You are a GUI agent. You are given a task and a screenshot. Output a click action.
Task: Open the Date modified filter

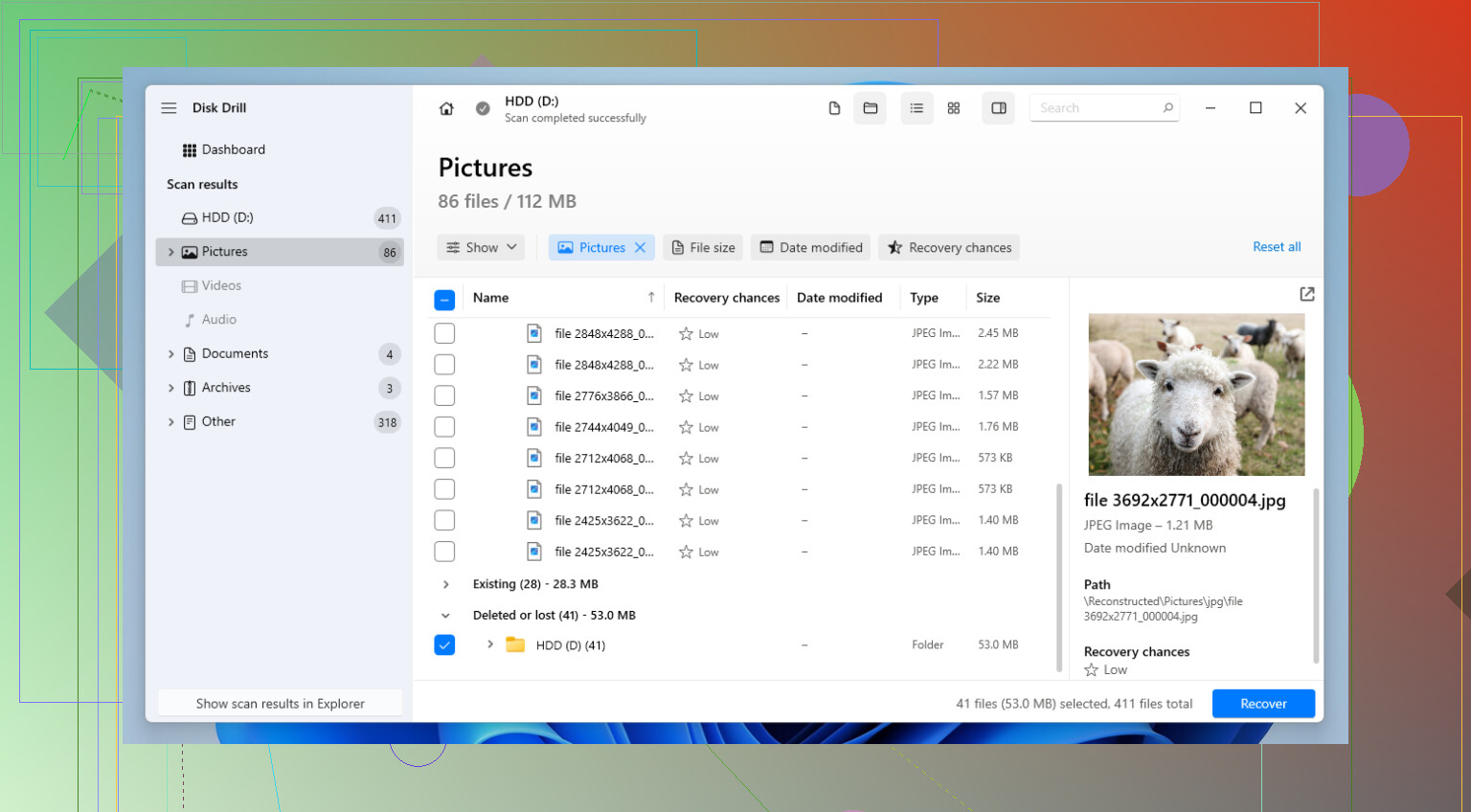tap(811, 247)
